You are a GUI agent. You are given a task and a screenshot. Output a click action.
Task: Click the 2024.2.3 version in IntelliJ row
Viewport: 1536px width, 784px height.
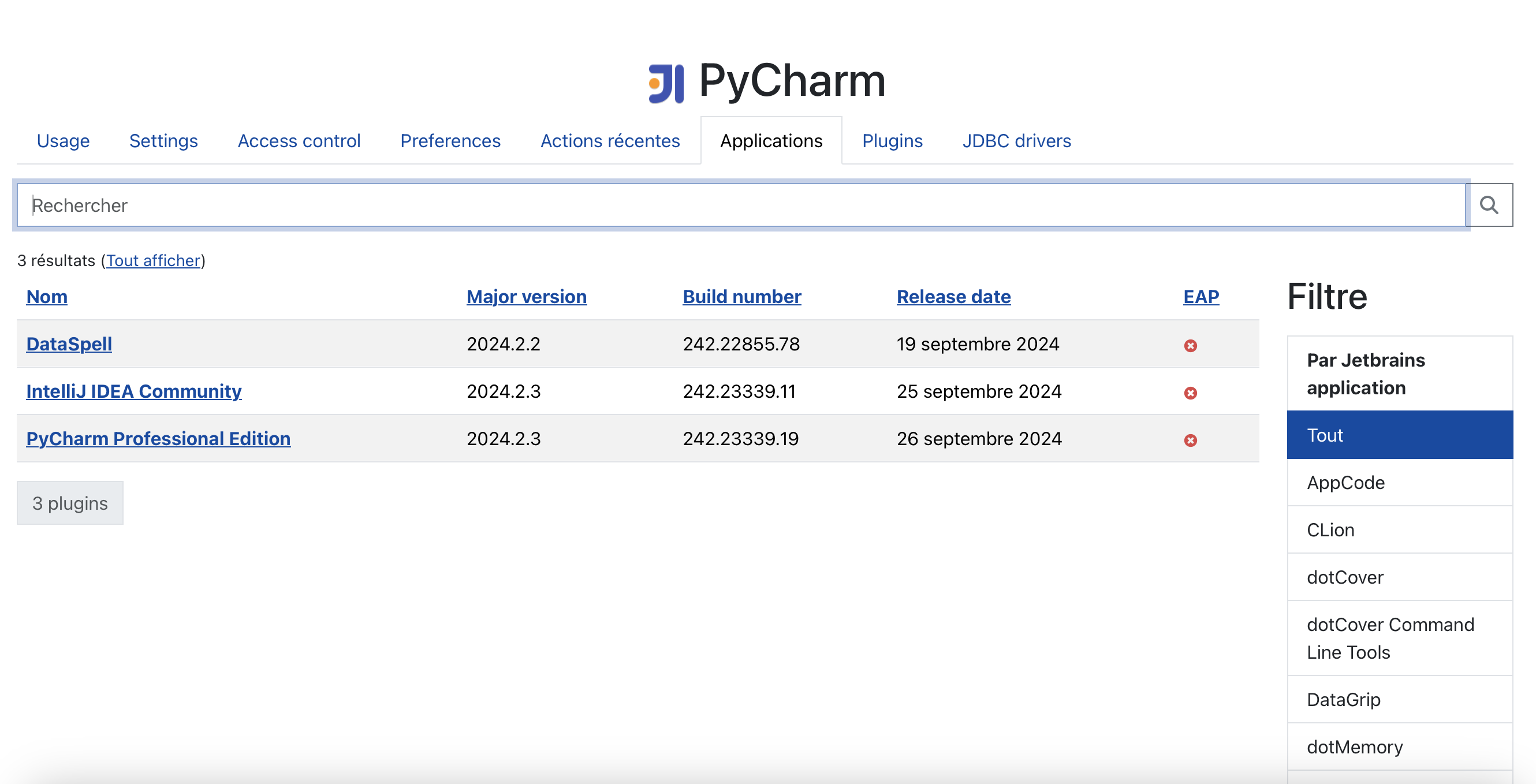tap(504, 391)
